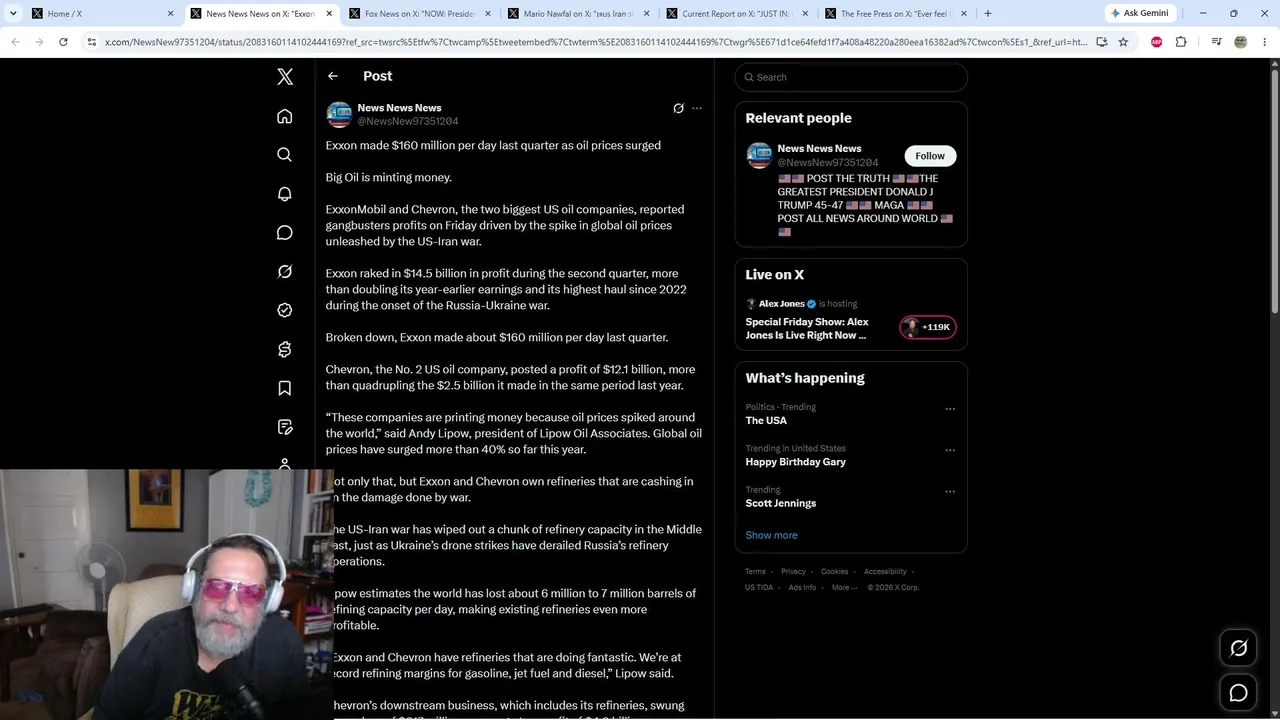Click the +119K listeners badge
Image resolution: width=1280 pixels, height=720 pixels.
927,327
